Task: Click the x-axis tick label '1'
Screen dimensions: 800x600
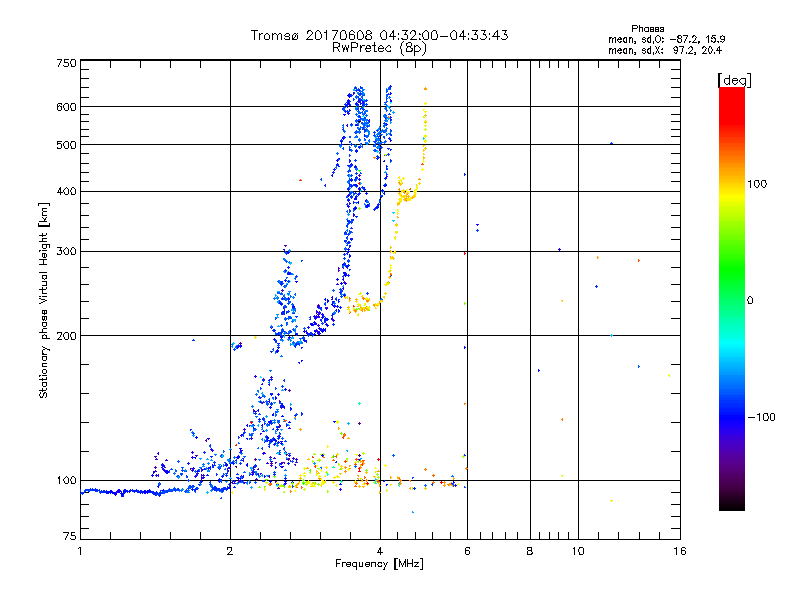Action: [80, 551]
